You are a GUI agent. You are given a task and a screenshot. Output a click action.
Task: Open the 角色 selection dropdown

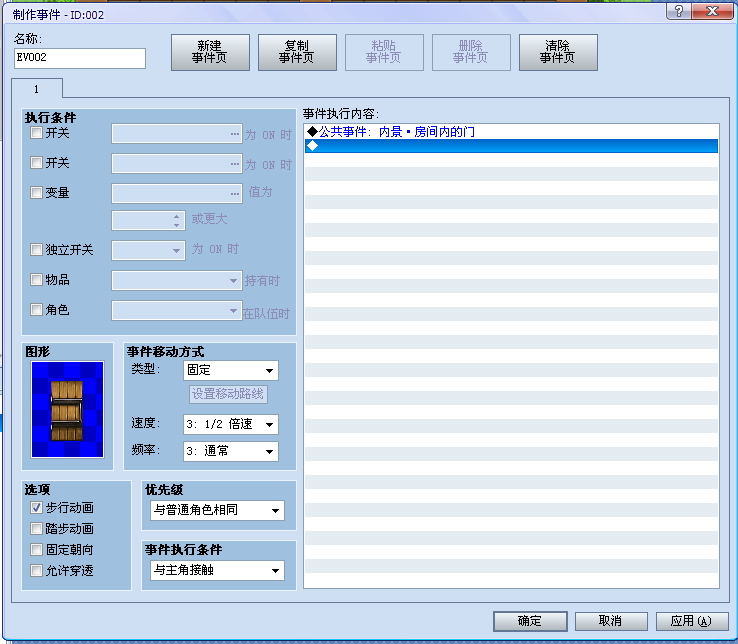pos(176,311)
